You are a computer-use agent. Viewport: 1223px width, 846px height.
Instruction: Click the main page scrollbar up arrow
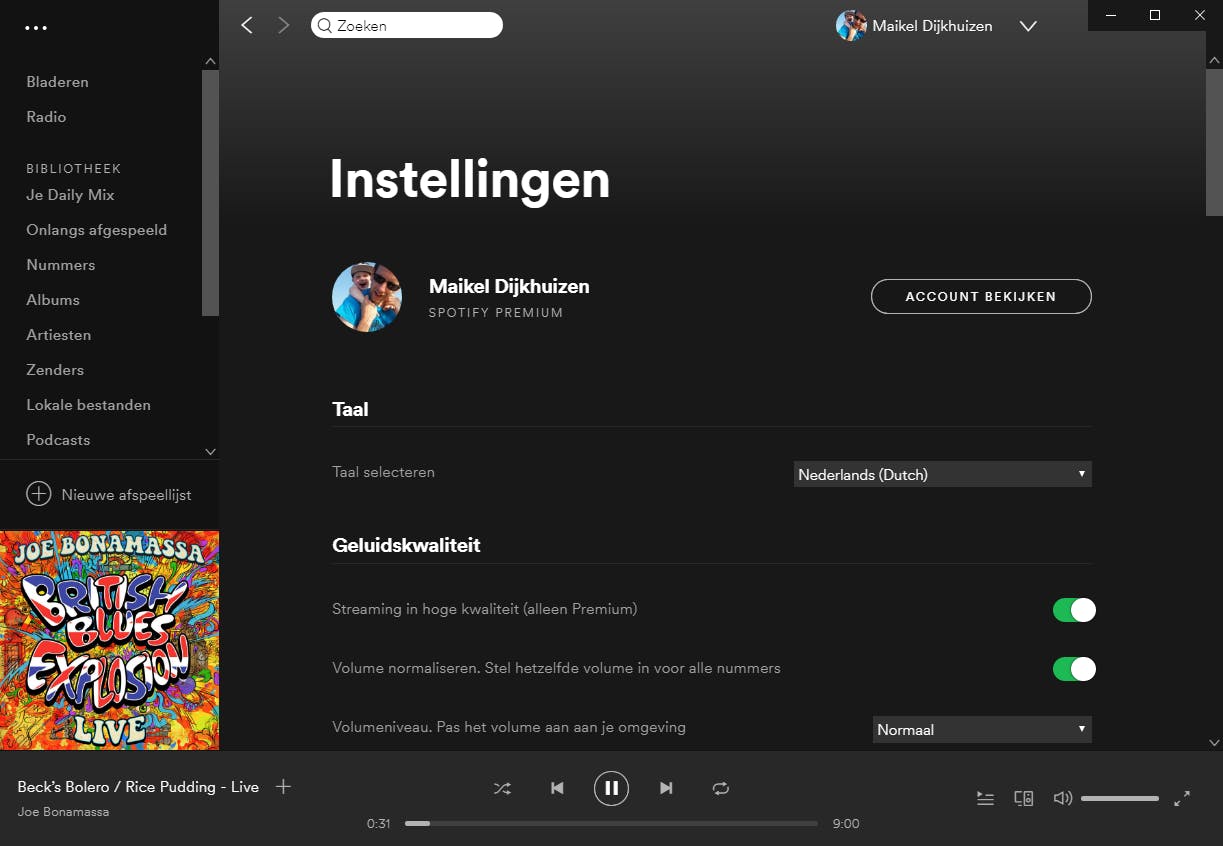pyautogui.click(x=1214, y=61)
